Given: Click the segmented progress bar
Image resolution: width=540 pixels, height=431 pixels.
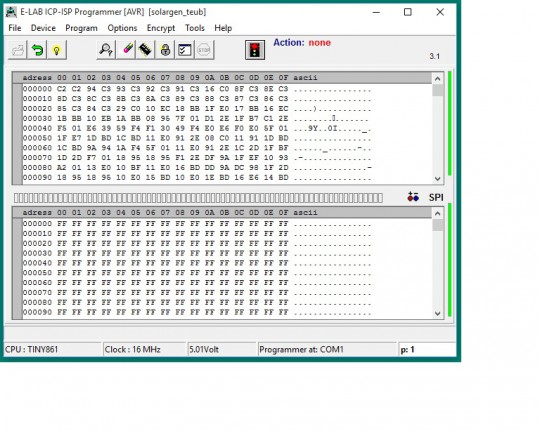Looking at the screenshot, I should [198, 198].
